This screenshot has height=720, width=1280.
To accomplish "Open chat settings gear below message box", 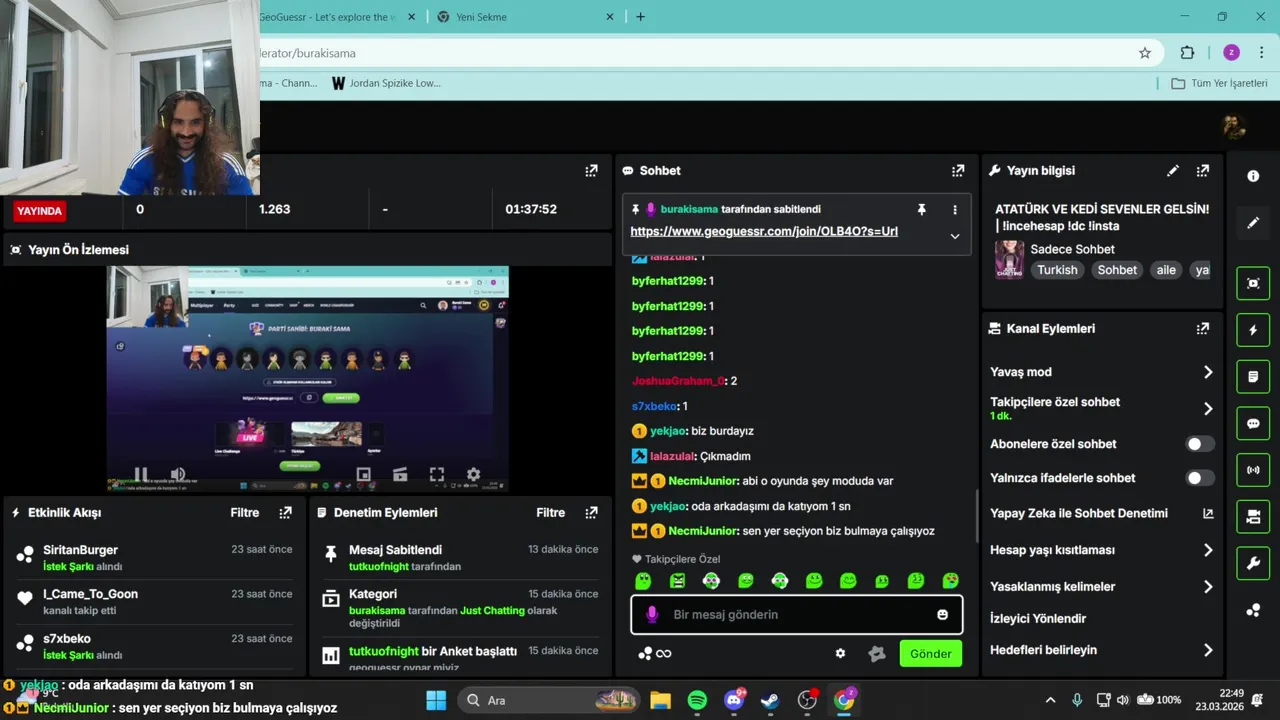I will point(840,653).
